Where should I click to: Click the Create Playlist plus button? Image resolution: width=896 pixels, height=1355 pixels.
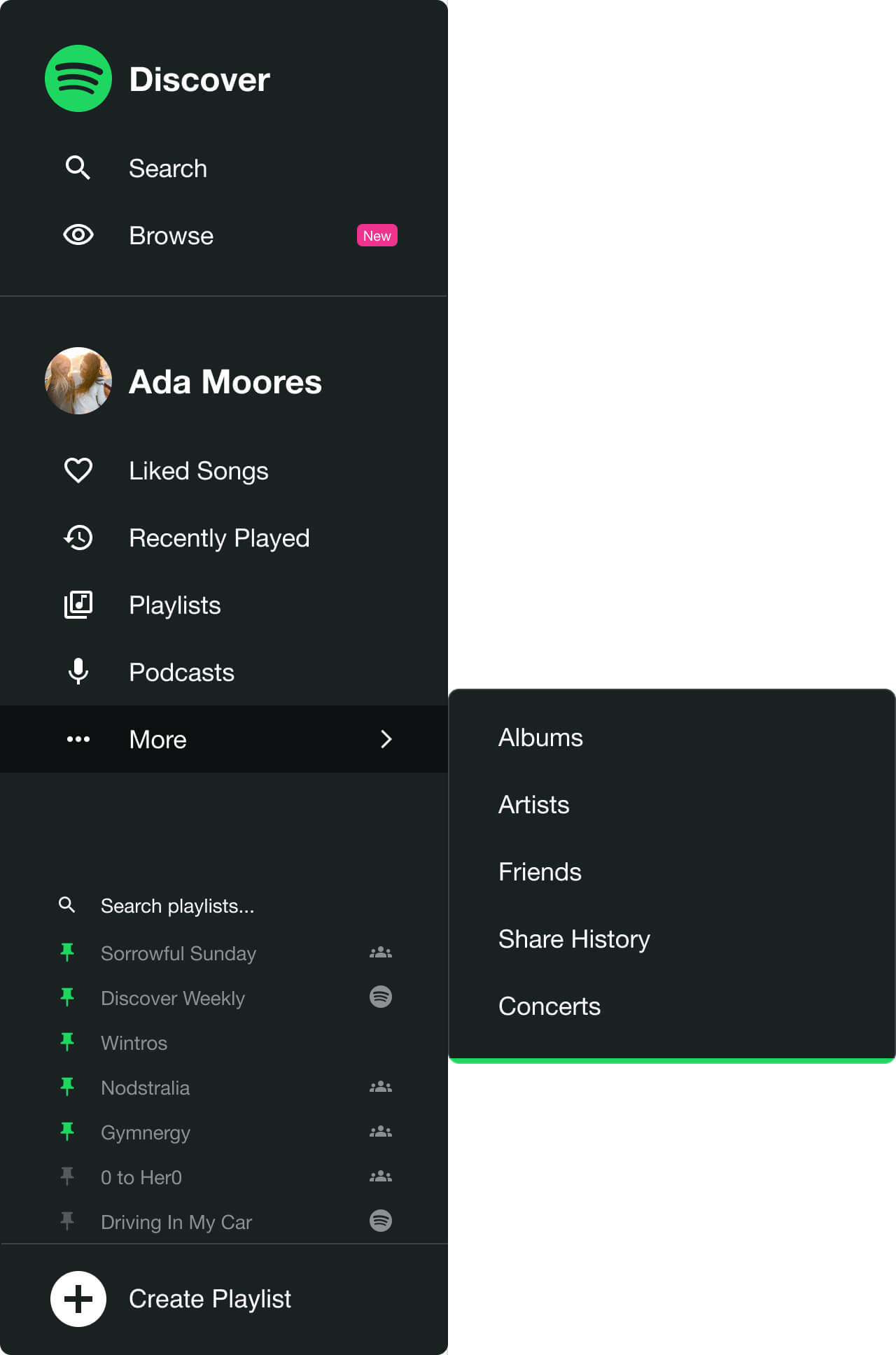click(x=78, y=1299)
